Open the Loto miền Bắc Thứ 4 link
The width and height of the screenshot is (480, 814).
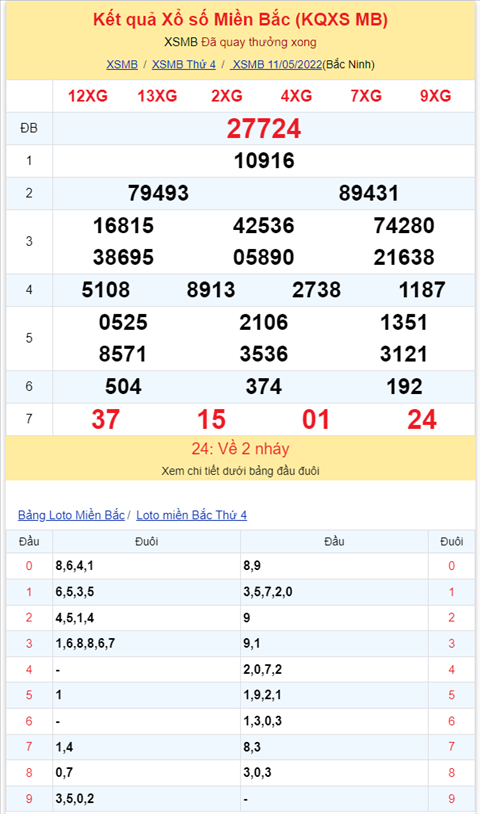pos(191,515)
